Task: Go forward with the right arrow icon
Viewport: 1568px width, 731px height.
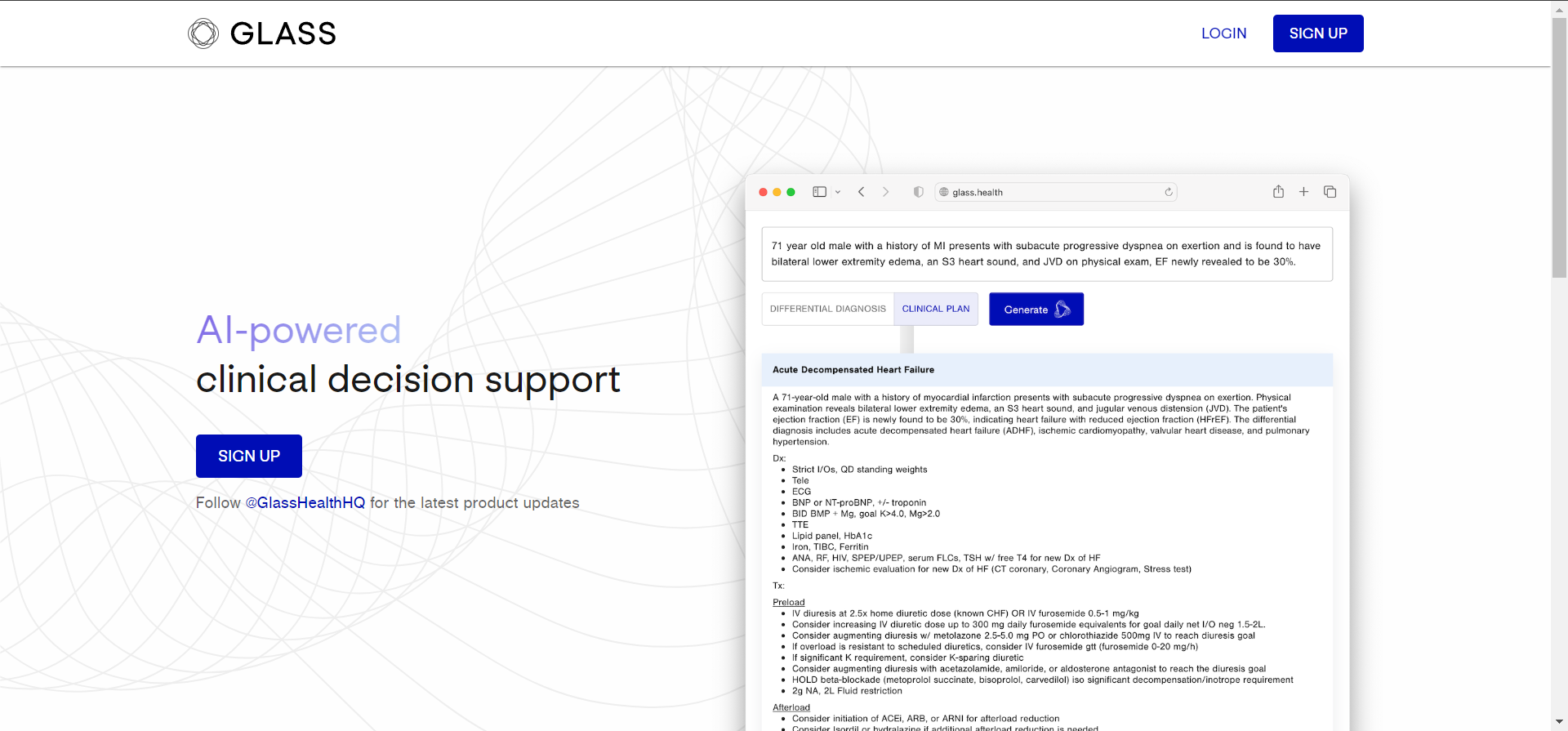Action: (x=885, y=192)
